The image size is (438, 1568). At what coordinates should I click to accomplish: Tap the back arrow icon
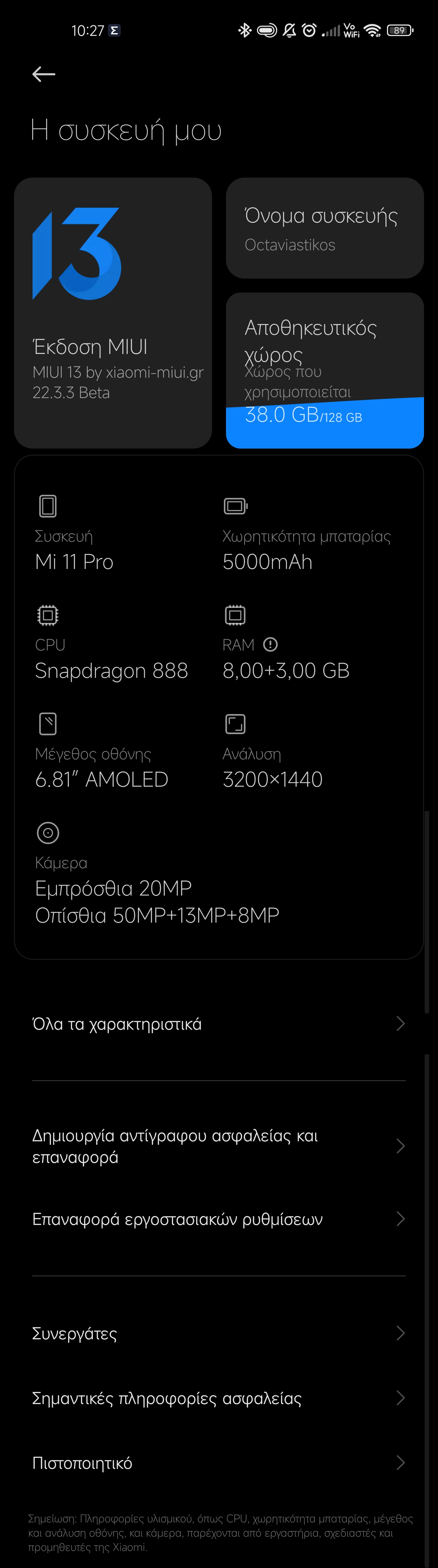[44, 74]
